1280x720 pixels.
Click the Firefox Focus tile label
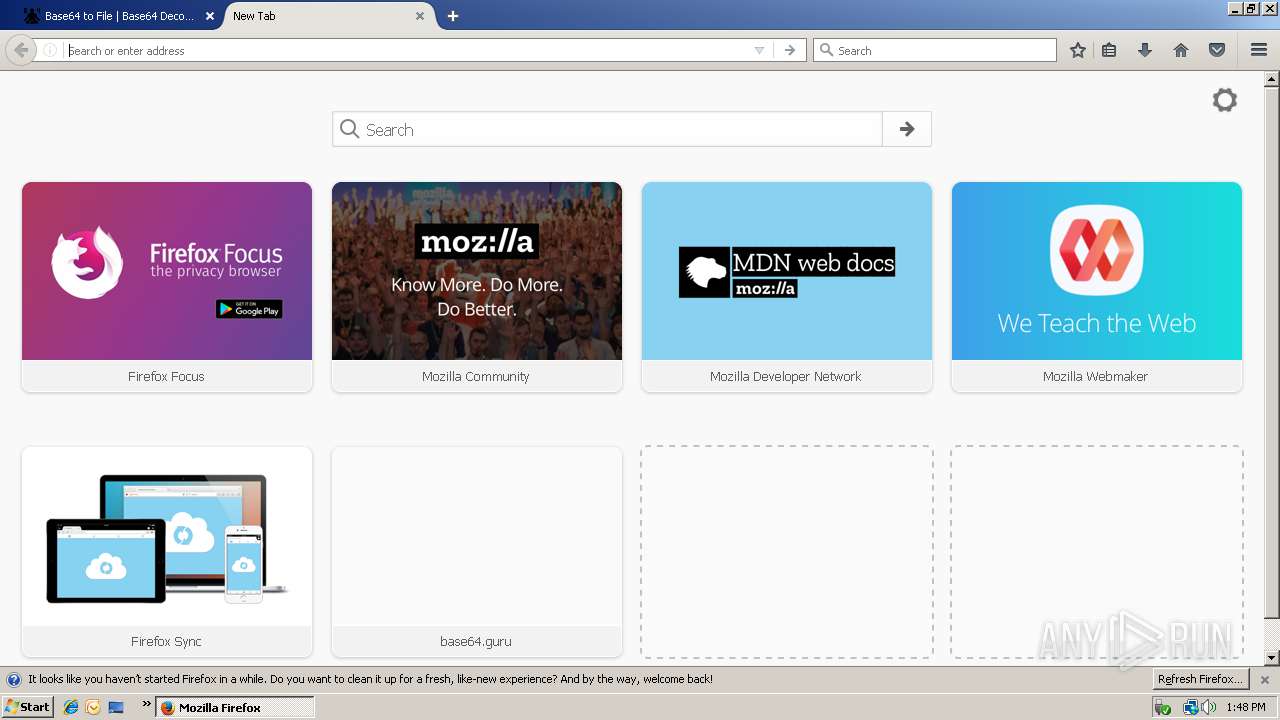166,376
